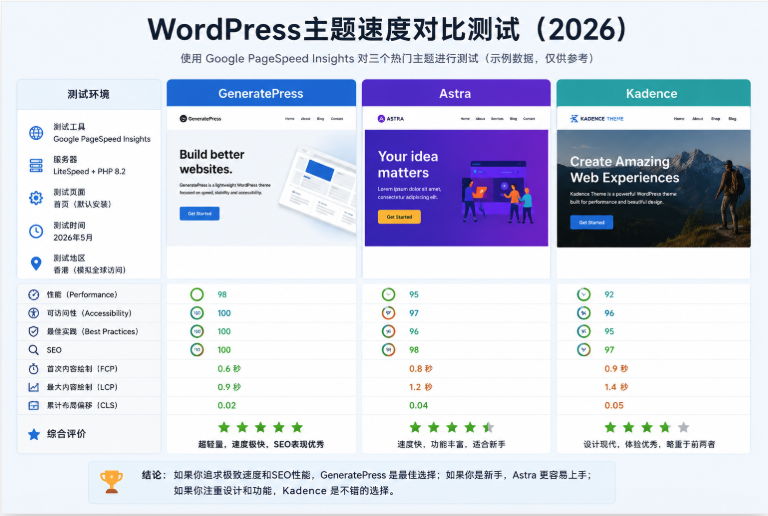Click the stopwatch icon for 首次内容绘制 (FCP)
The image size is (768, 516).
33,368
